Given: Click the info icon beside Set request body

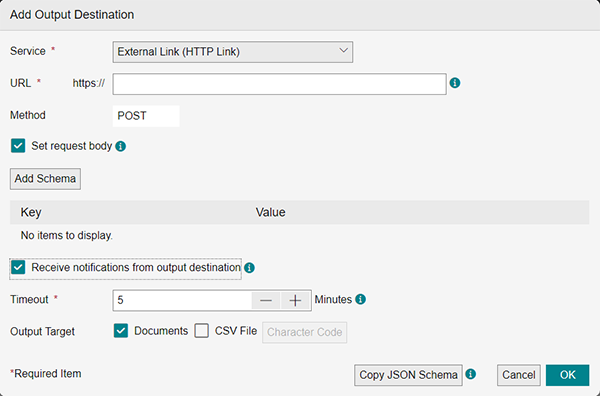Looking at the screenshot, I should [121, 146].
